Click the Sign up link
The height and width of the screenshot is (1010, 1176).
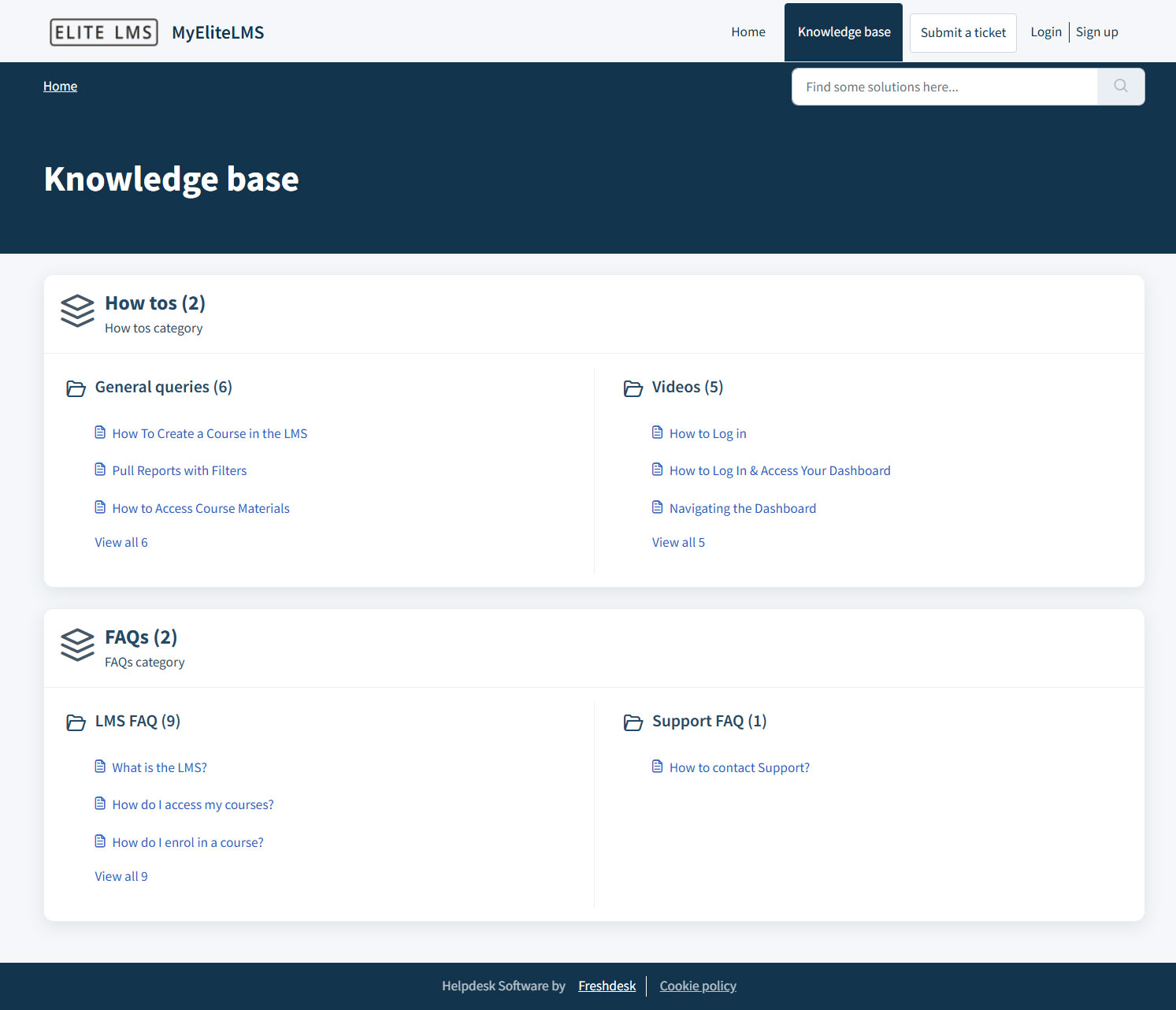pyautogui.click(x=1096, y=32)
